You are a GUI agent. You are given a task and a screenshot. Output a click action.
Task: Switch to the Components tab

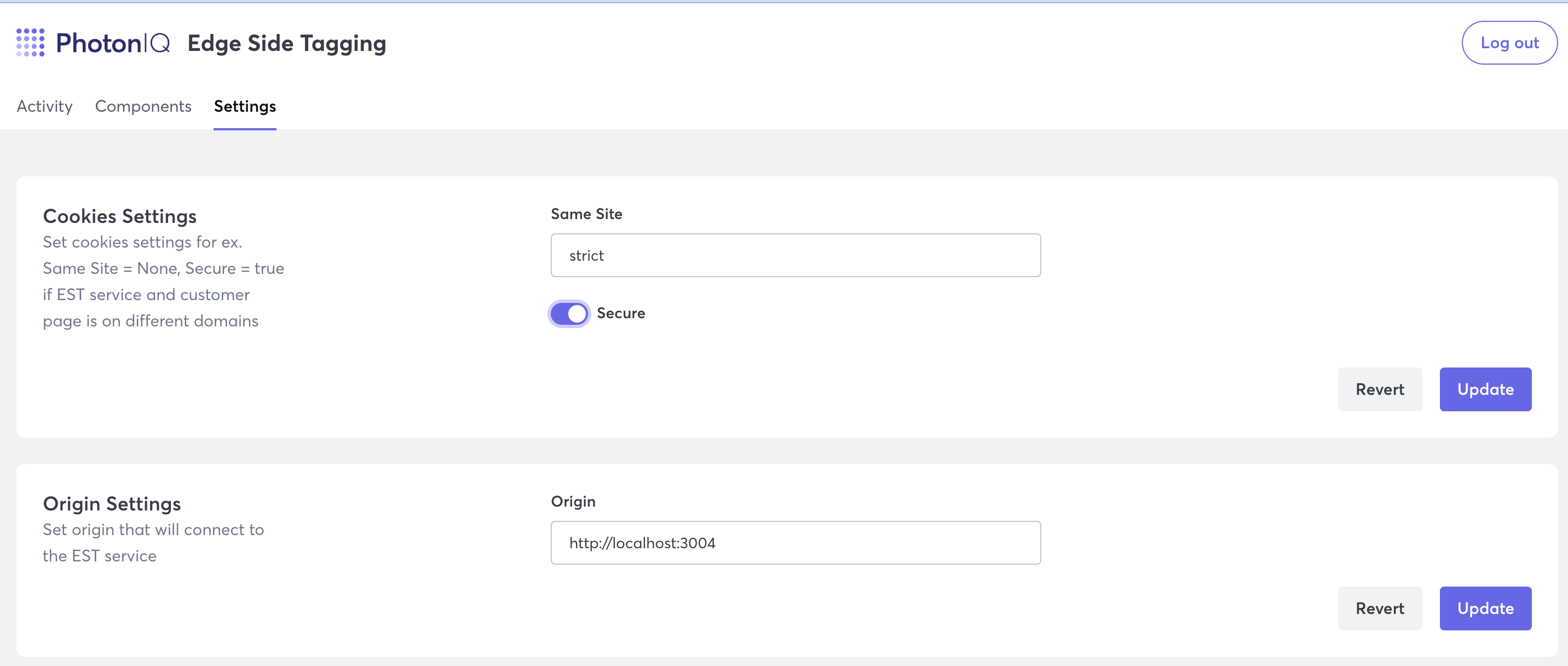click(x=143, y=107)
